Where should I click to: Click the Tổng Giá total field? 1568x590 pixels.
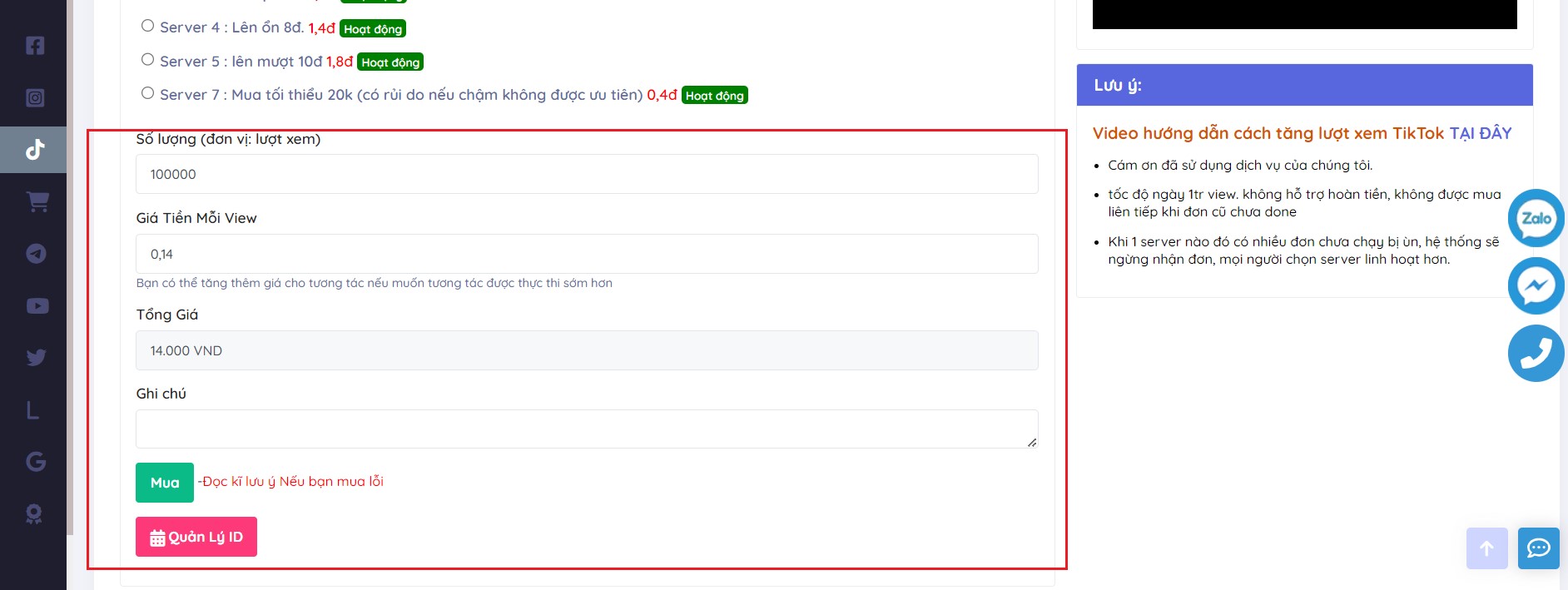click(x=587, y=350)
